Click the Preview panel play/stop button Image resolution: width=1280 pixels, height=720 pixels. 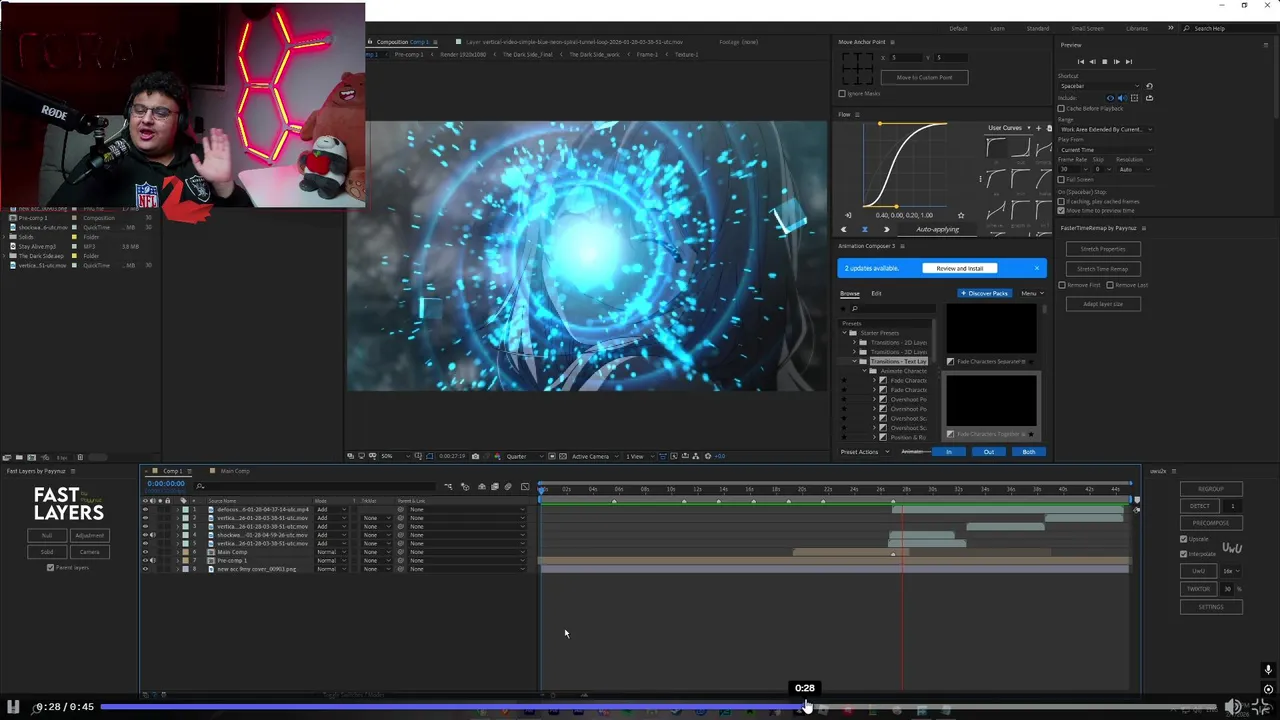[1105, 62]
